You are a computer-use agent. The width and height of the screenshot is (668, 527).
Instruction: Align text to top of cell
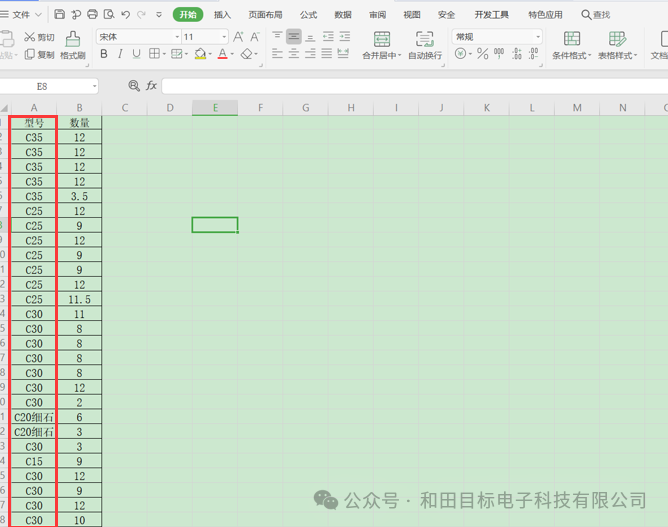277,36
